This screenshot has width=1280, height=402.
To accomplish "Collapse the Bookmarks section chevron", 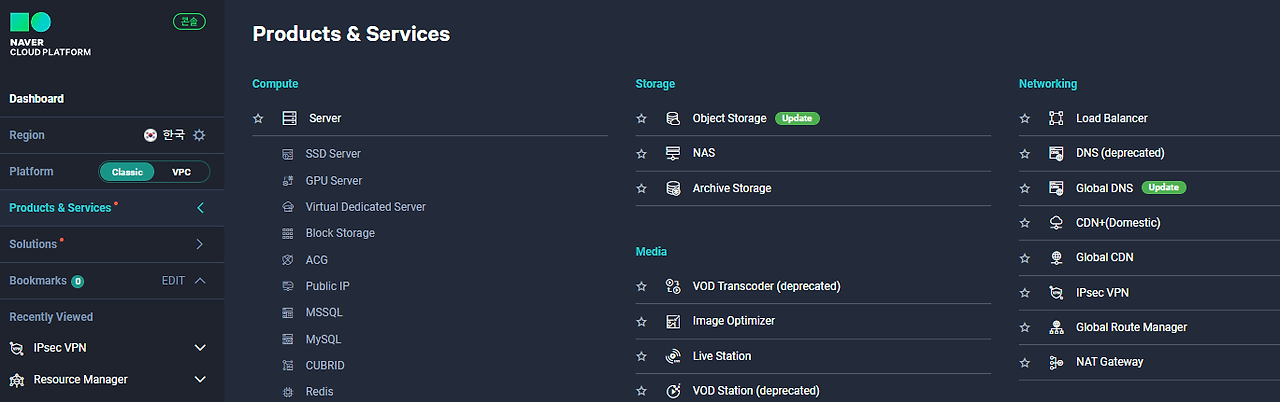I will click(x=200, y=281).
